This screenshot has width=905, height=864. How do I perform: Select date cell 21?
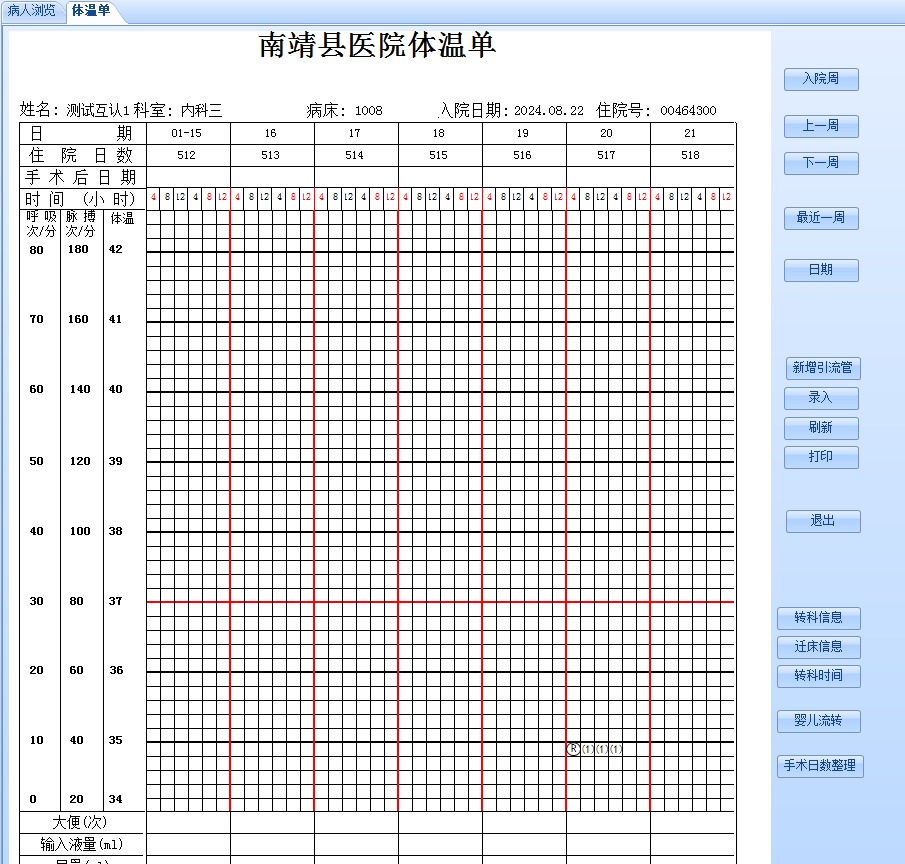pyautogui.click(x=692, y=133)
